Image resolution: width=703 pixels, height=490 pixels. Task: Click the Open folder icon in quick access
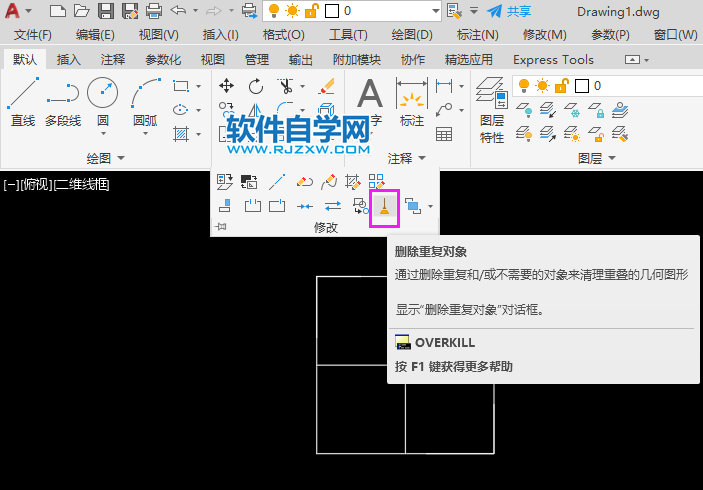point(82,11)
